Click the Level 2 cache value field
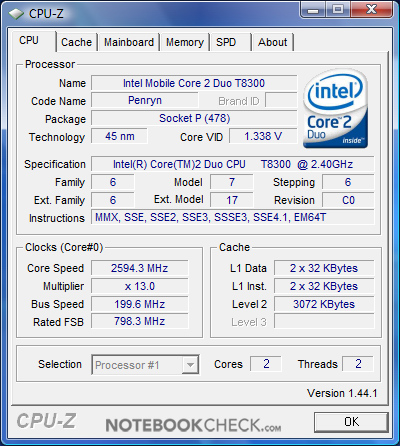400x446 pixels. pyautogui.click(x=324, y=304)
